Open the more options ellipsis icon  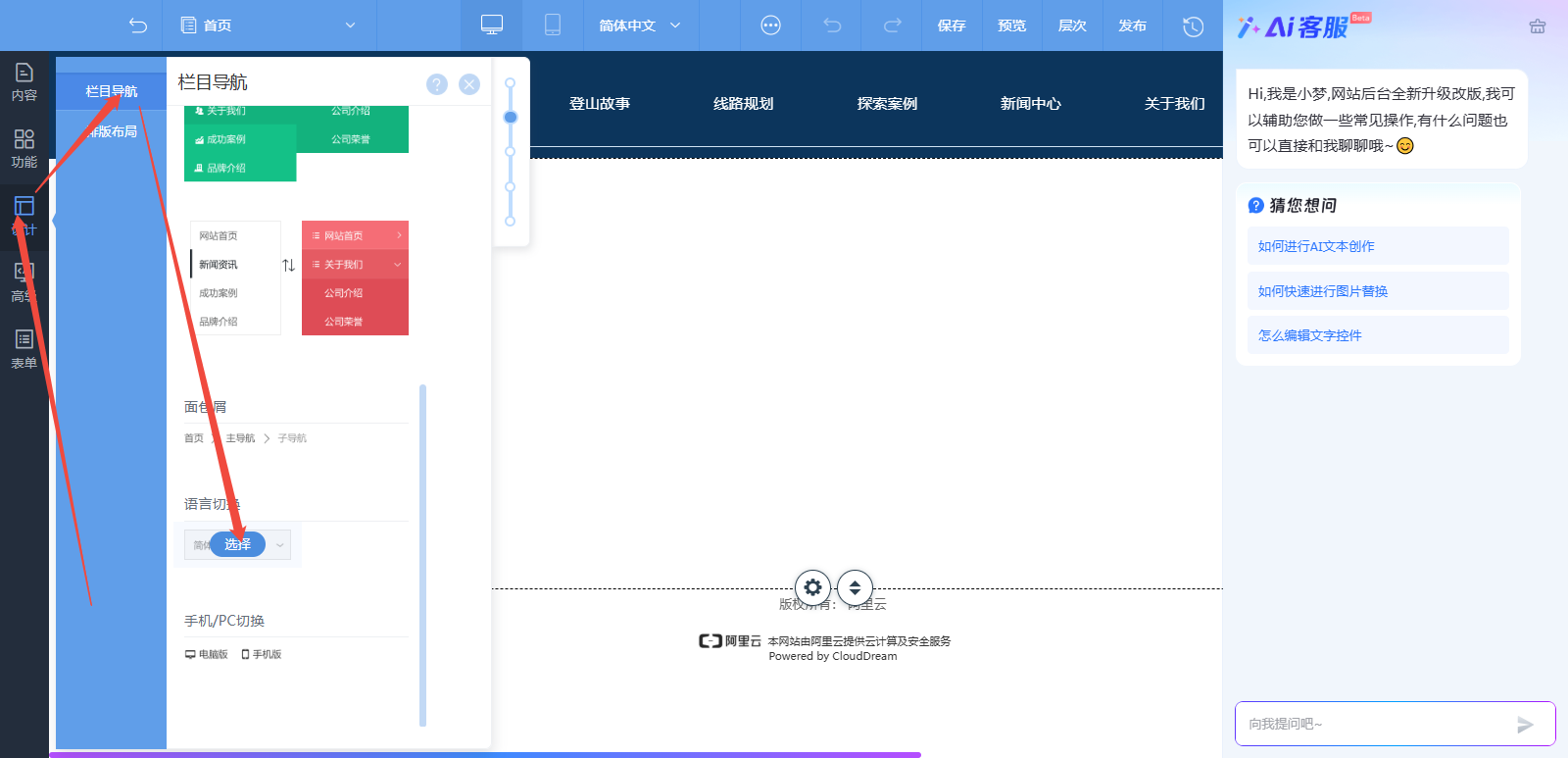771,25
